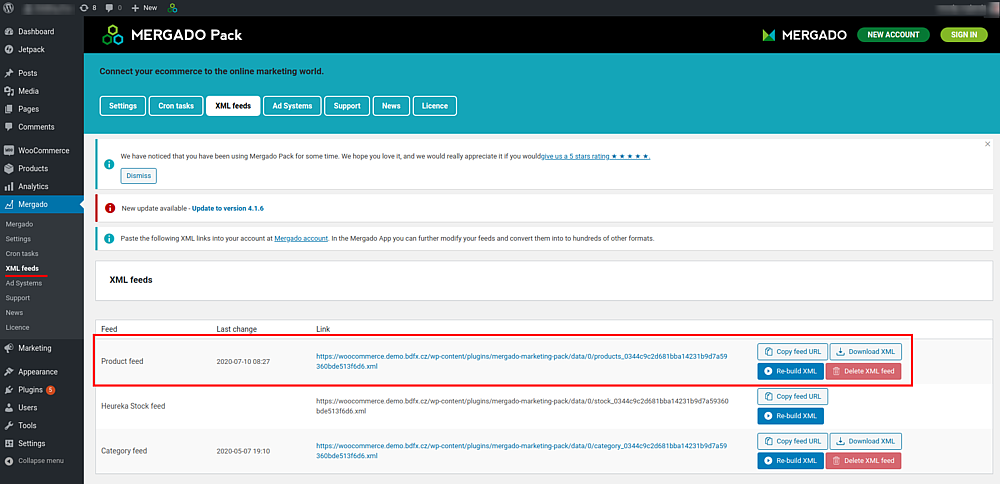Image resolution: width=1000 pixels, height=484 pixels.
Task: Click the SIGN IN button
Action: [x=964, y=35]
